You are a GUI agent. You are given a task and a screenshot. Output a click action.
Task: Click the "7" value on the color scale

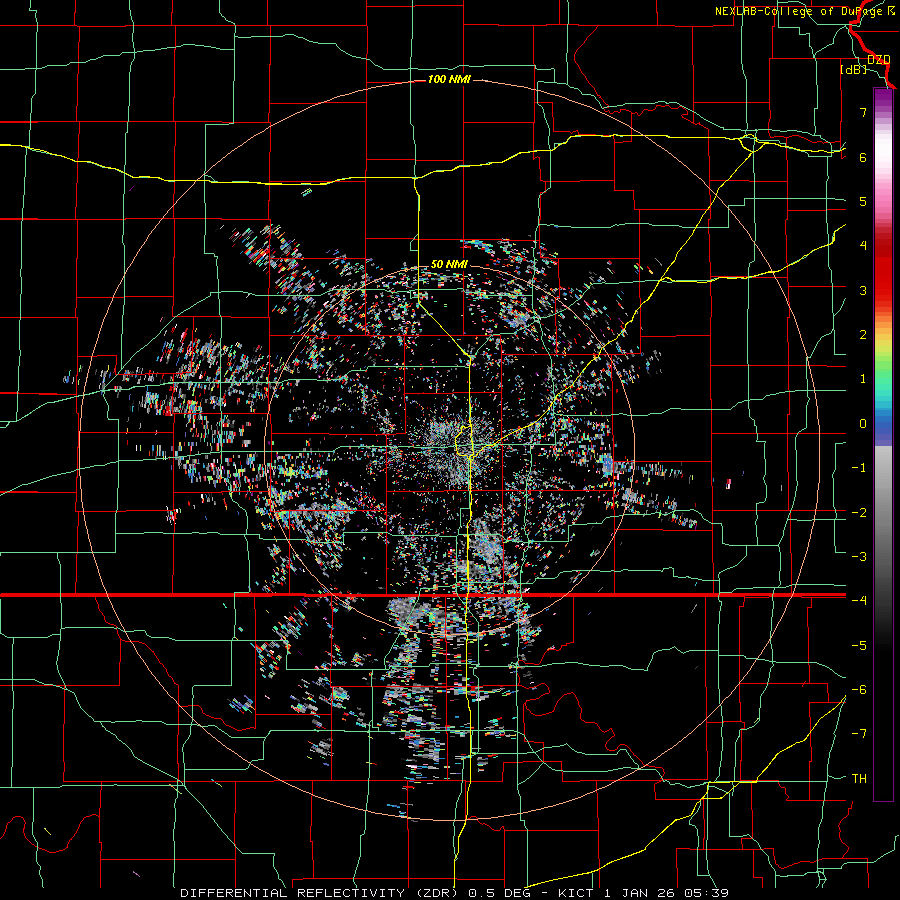pos(863,112)
